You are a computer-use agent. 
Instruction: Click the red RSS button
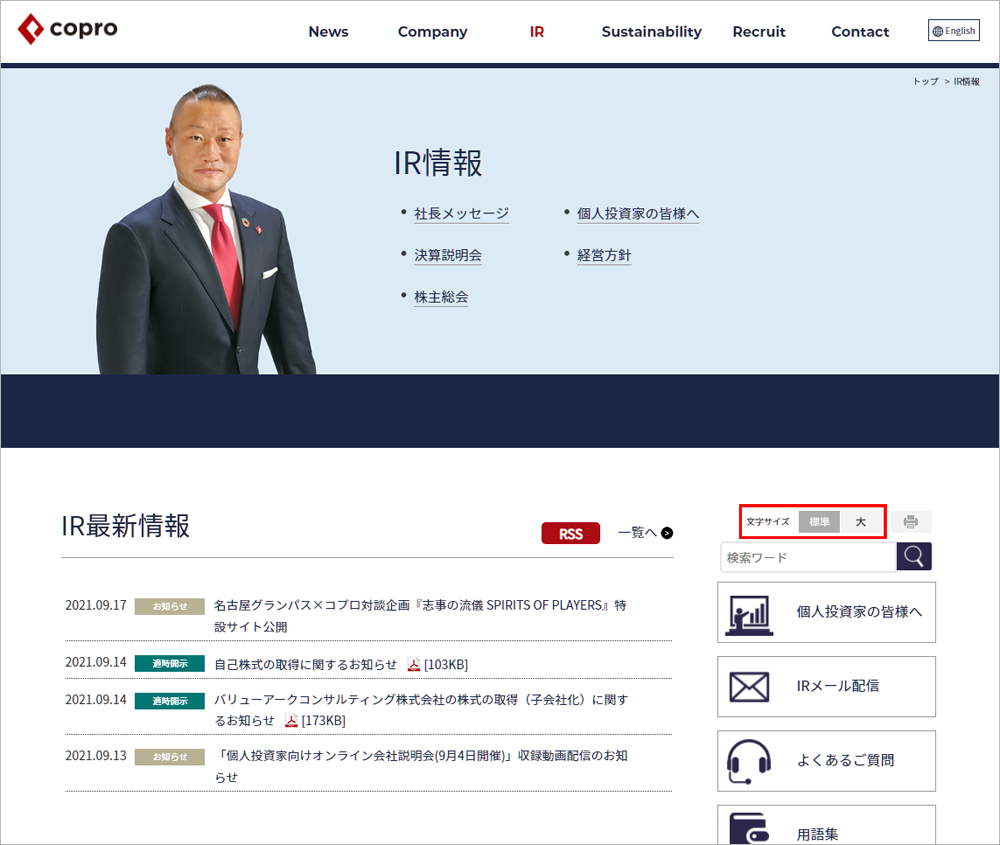point(571,533)
